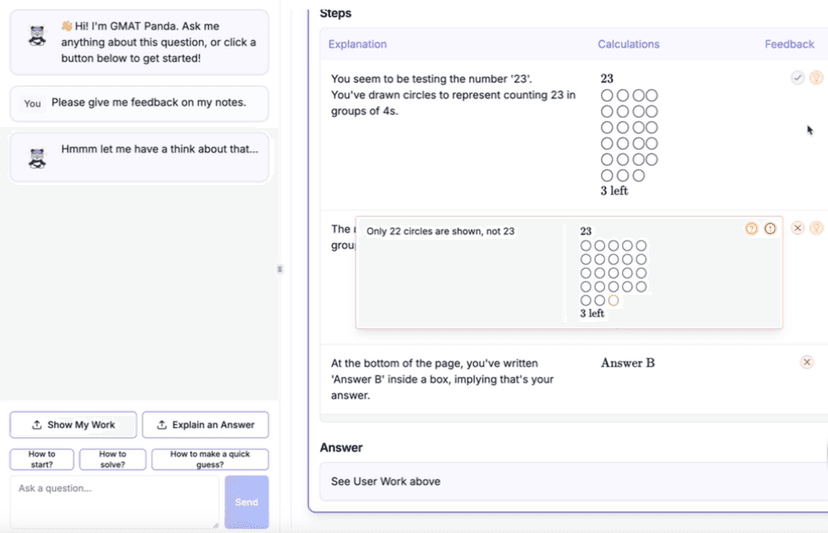Click the GMAT Panda avatar in greeting message
828x533 pixels.
click(37, 36)
